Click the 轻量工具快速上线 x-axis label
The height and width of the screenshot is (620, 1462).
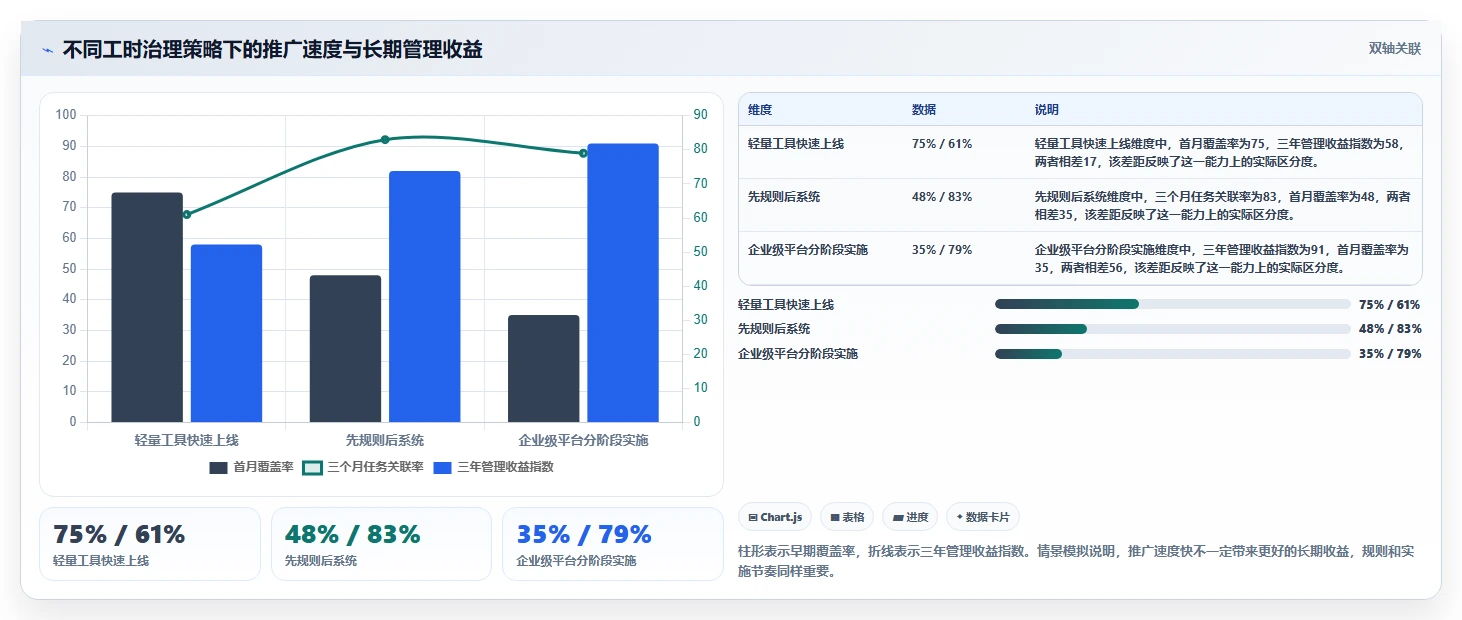186,440
